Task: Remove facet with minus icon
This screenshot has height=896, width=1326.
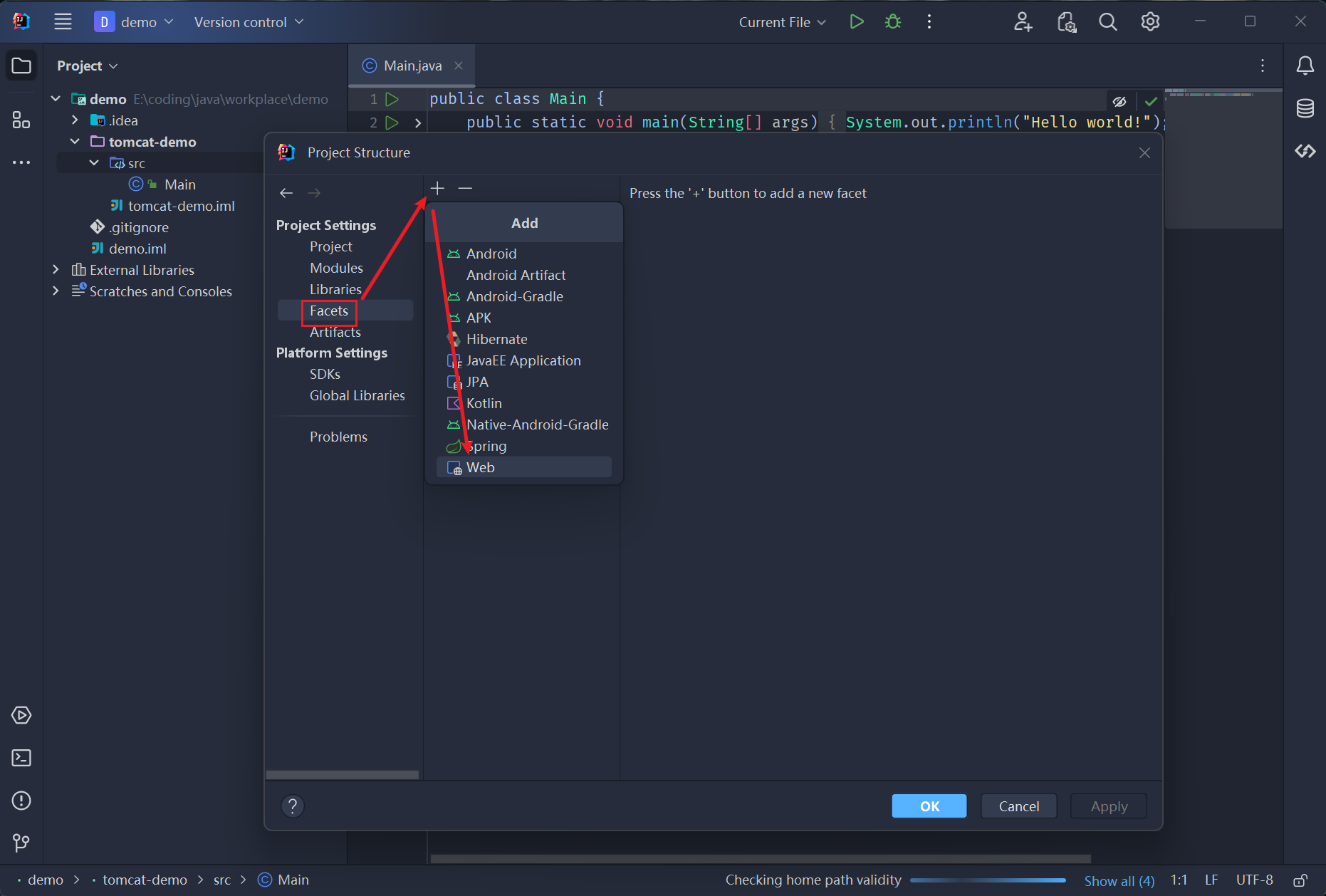Action: 465,188
